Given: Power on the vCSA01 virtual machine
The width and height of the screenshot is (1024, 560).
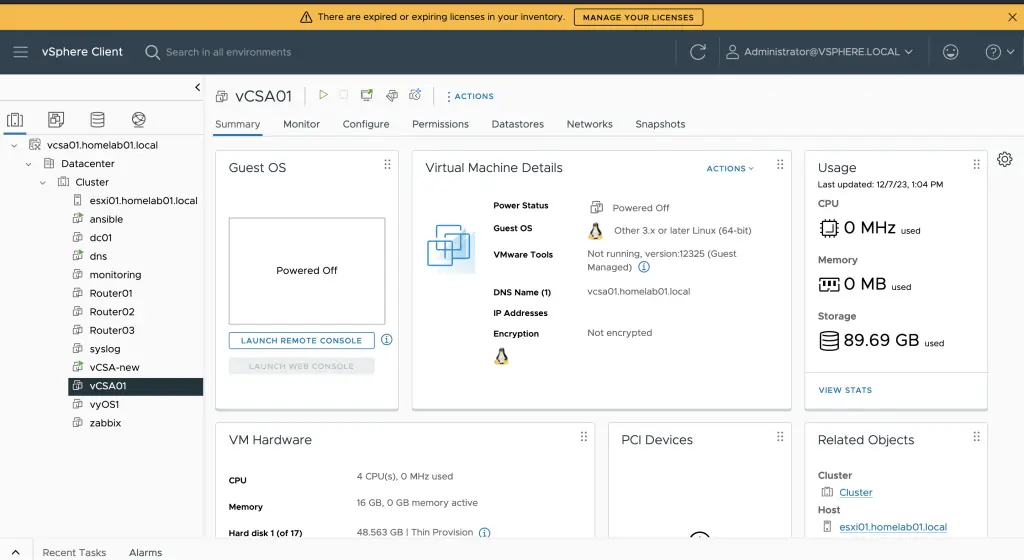Looking at the screenshot, I should coord(323,95).
